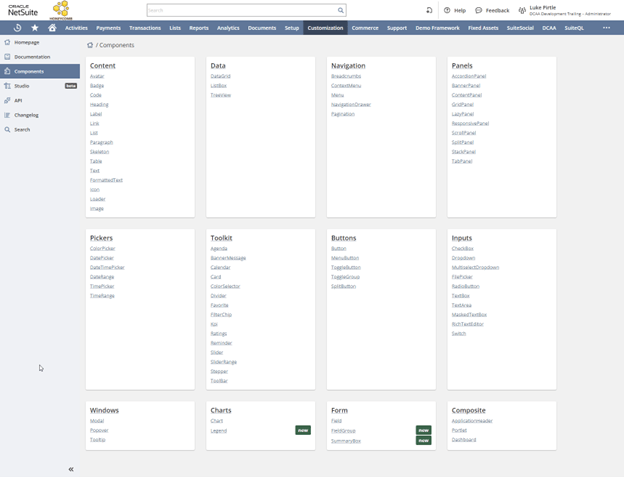Image resolution: width=624 pixels, height=477 pixels.
Task: Open the Dashboard component link
Action: click(x=464, y=440)
